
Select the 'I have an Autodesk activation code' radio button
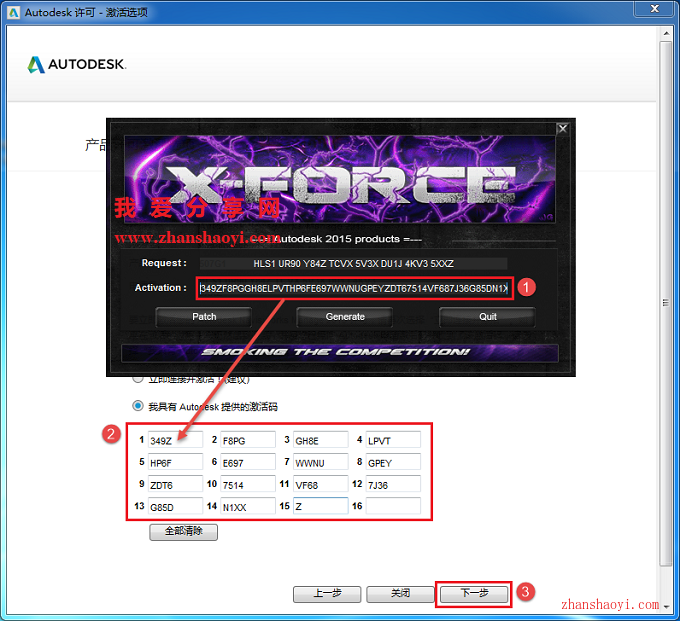[138, 406]
